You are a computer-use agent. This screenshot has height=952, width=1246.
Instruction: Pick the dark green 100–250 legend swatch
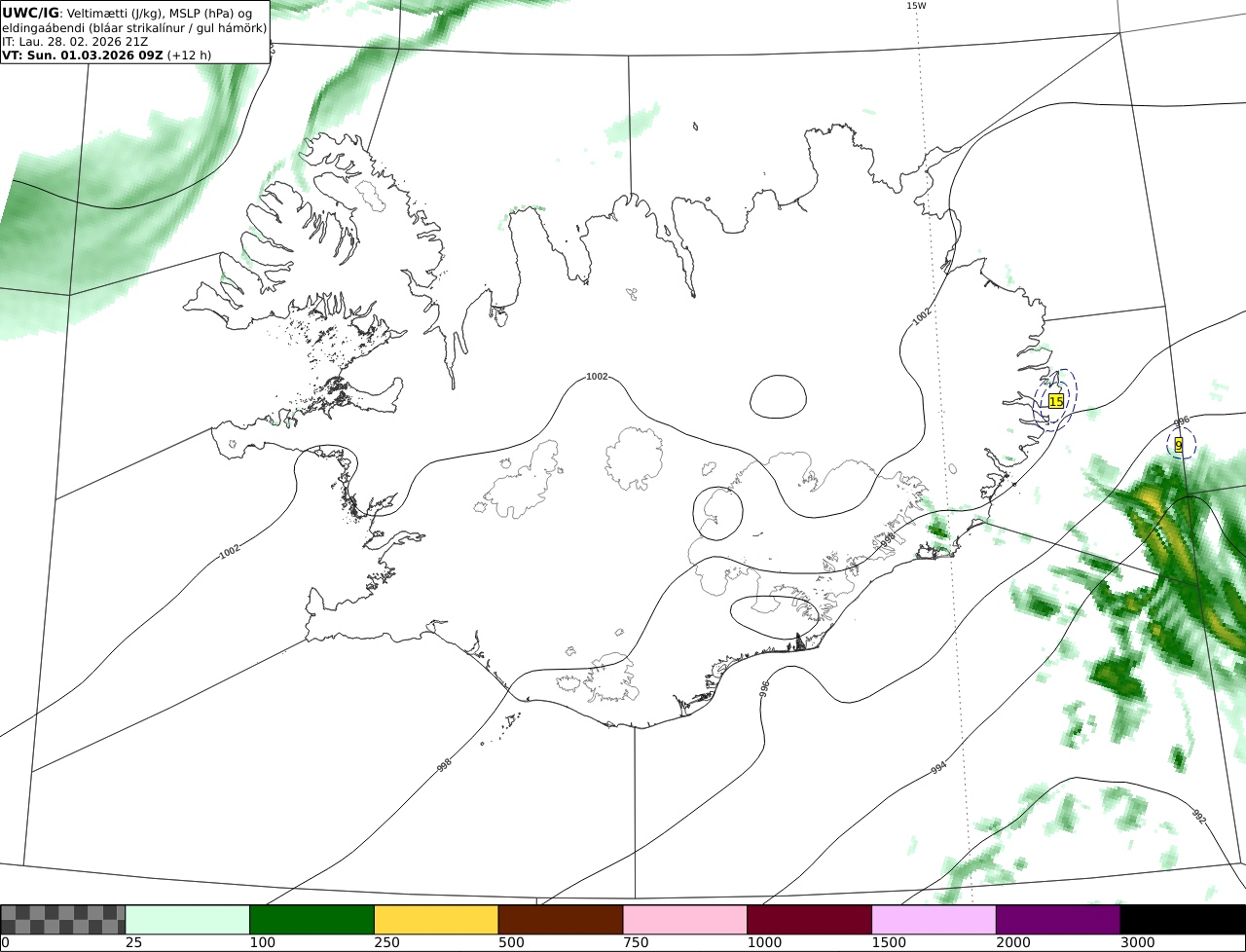pos(312,920)
